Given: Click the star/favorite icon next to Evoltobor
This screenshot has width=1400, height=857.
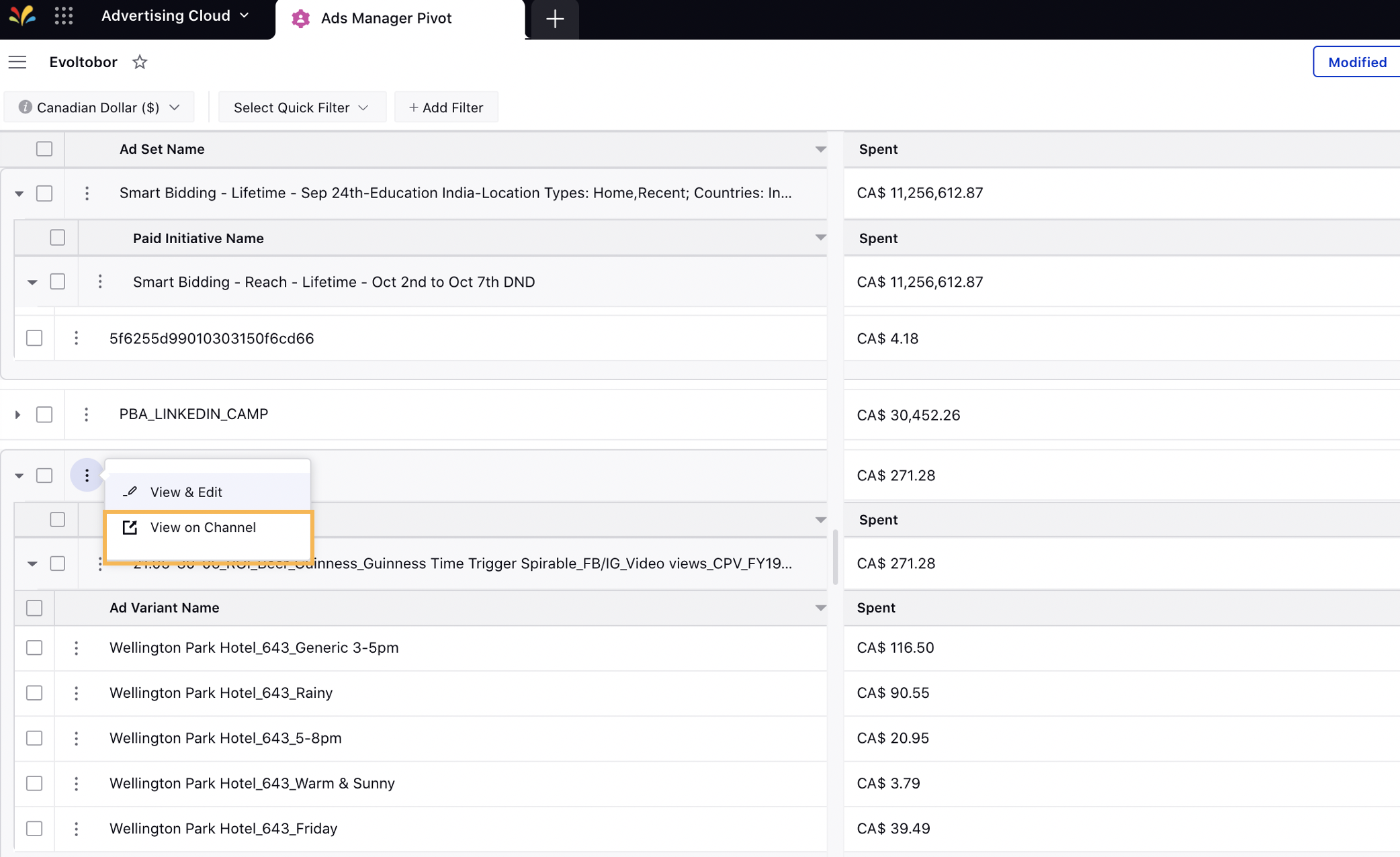Looking at the screenshot, I should 140,62.
